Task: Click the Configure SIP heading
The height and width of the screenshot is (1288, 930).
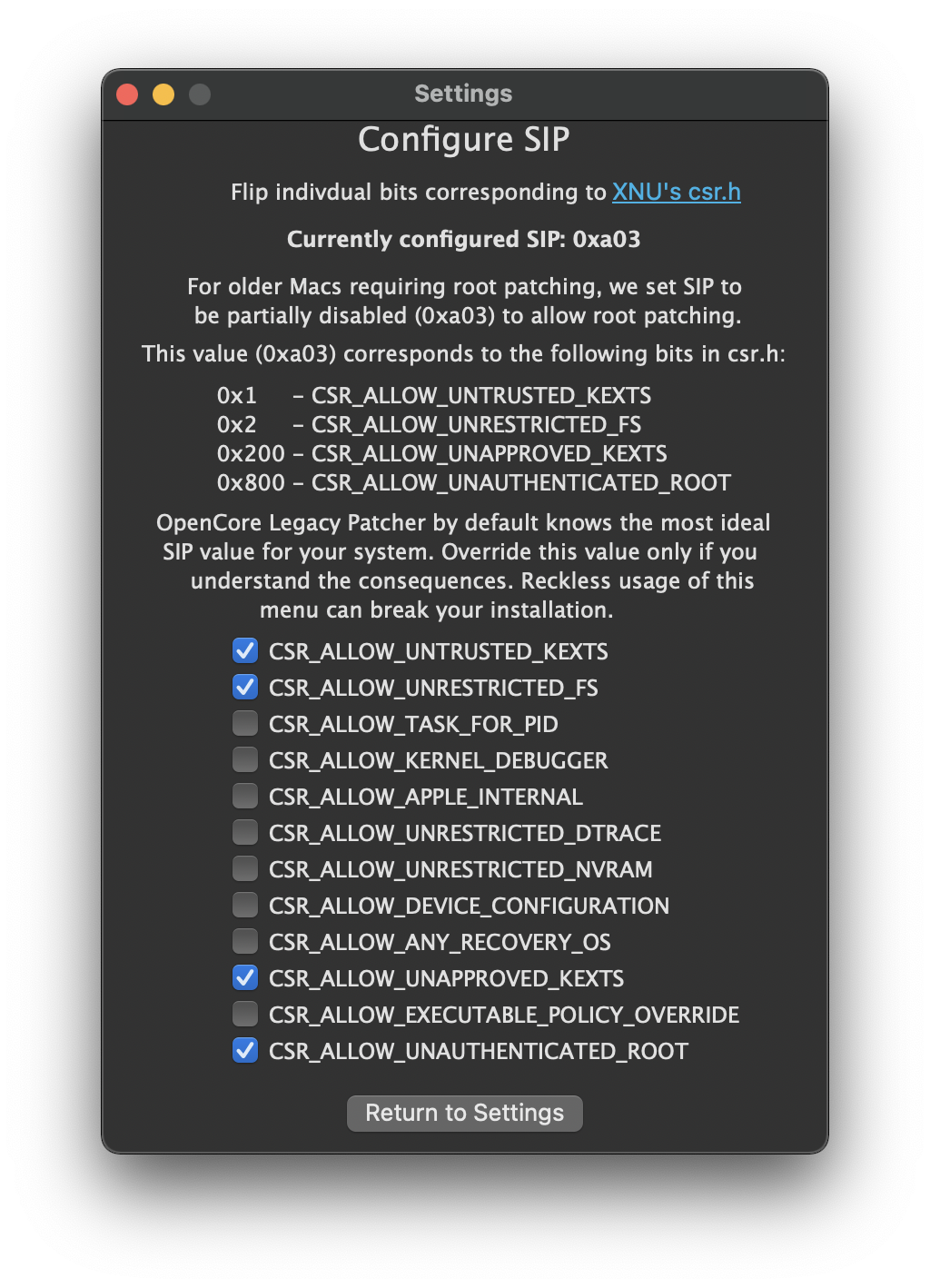Action: tap(464, 140)
